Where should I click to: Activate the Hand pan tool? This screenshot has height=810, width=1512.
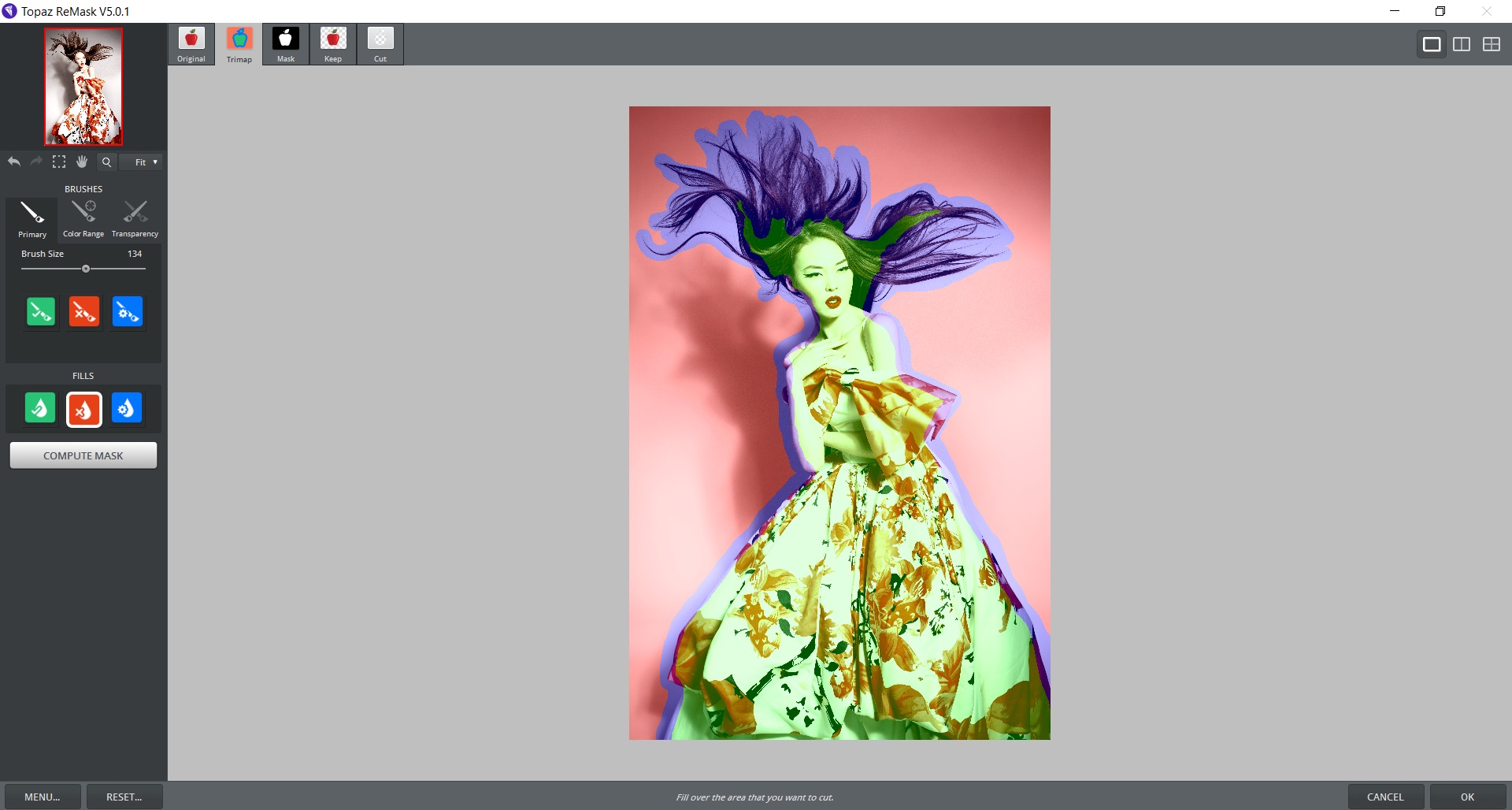click(82, 162)
